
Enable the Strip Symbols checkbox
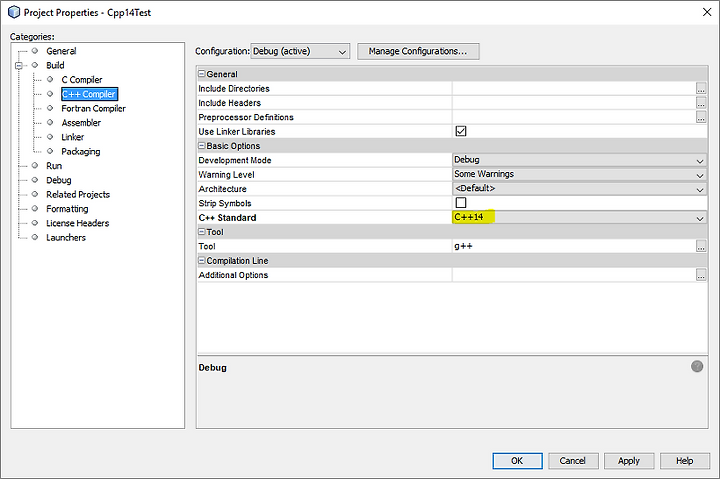tap(461, 203)
